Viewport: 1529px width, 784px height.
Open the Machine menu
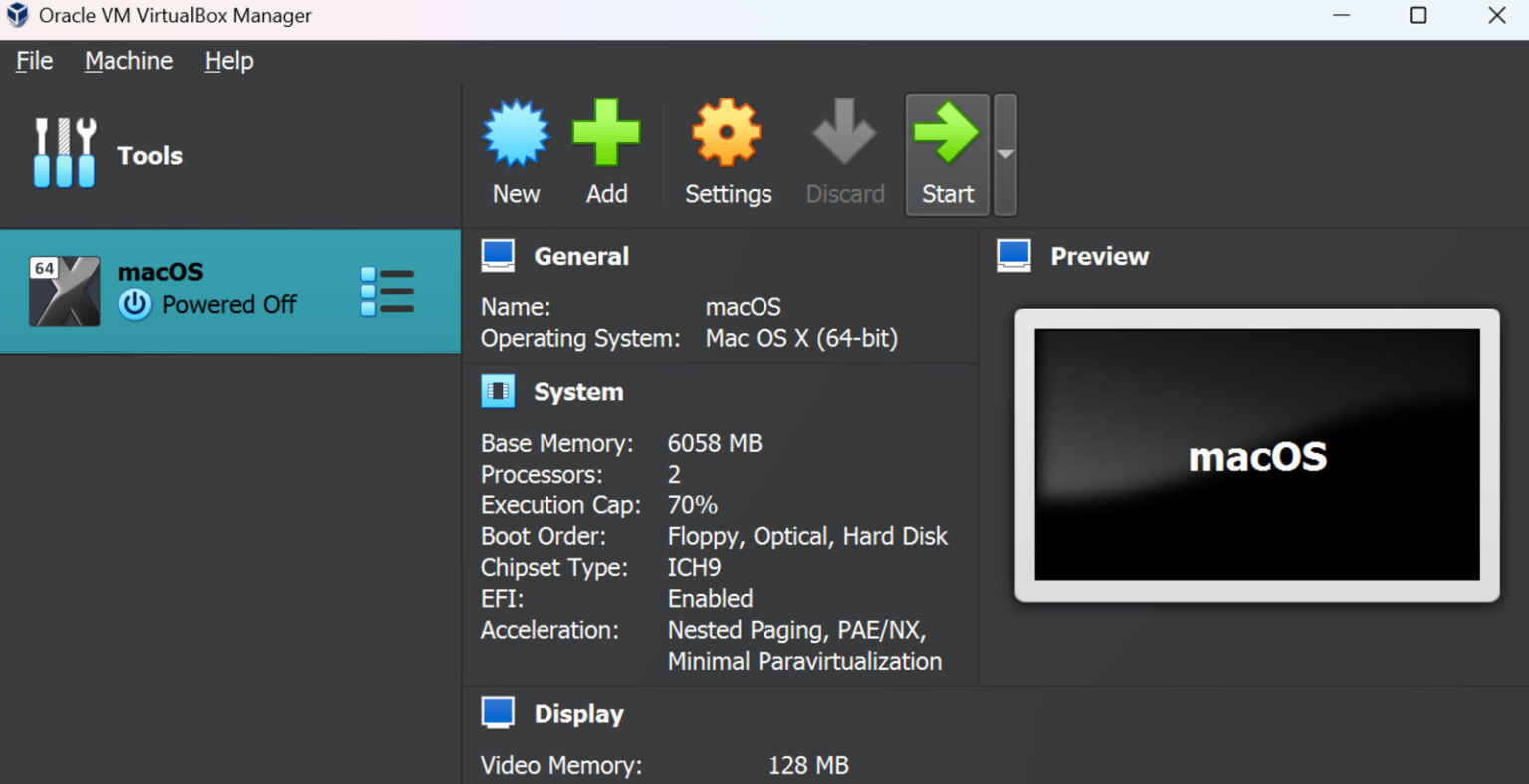pyautogui.click(x=127, y=60)
